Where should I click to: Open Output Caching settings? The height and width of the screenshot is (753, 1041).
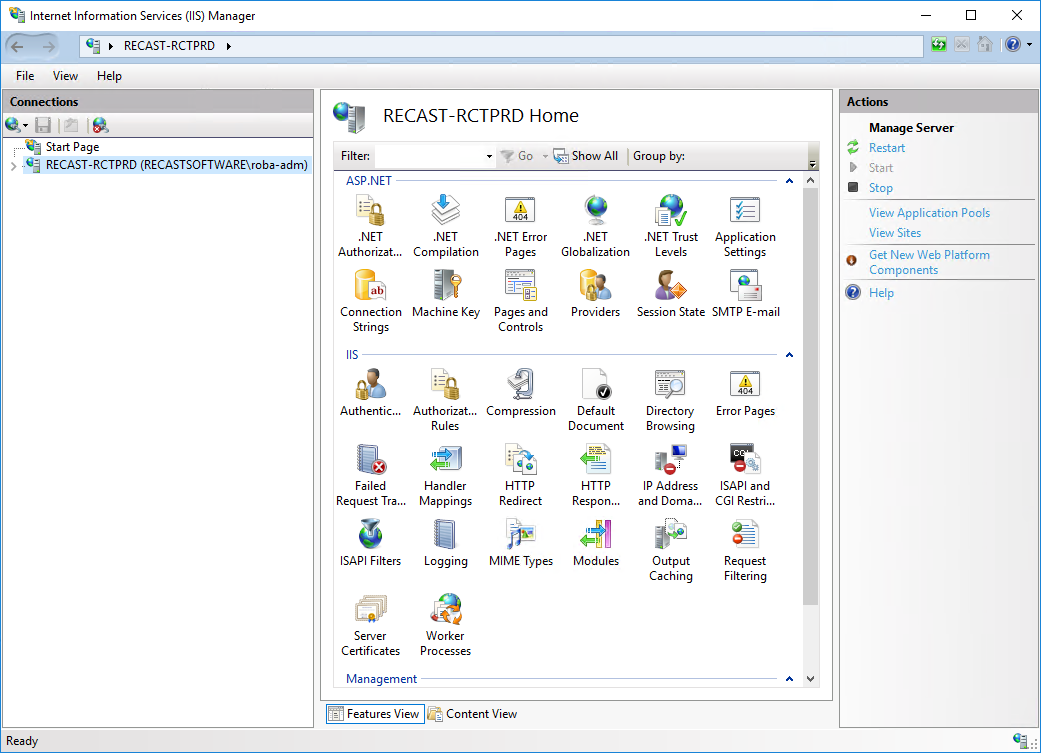671,550
